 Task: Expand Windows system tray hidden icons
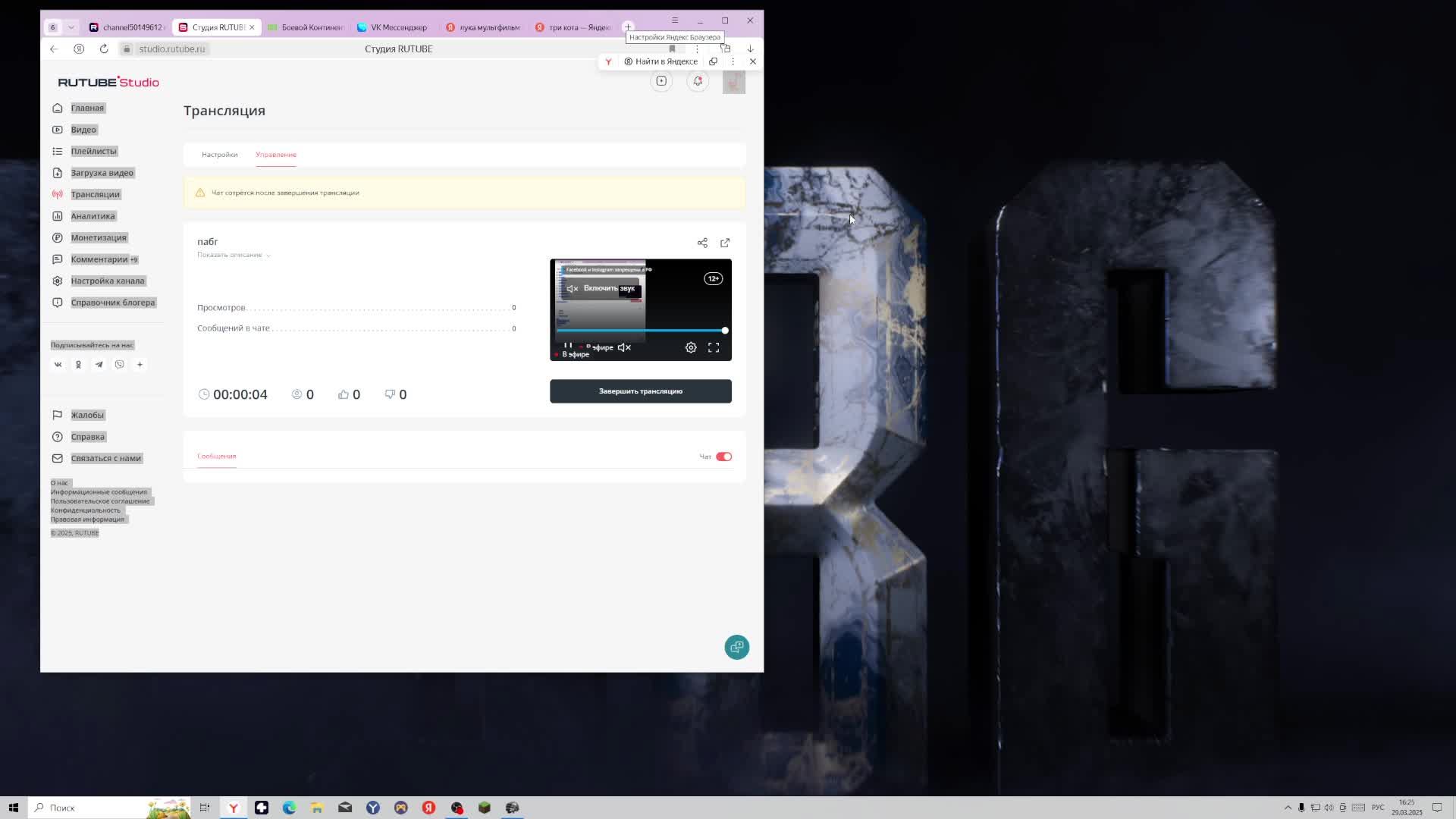[x=1288, y=808]
